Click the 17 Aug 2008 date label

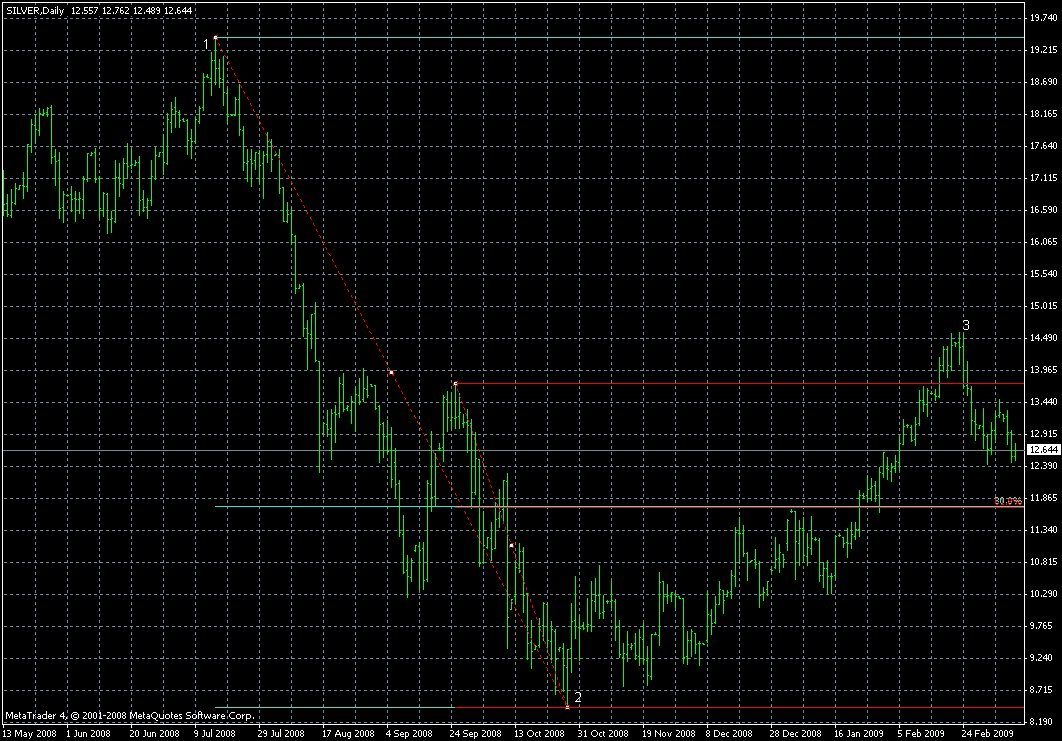point(348,734)
